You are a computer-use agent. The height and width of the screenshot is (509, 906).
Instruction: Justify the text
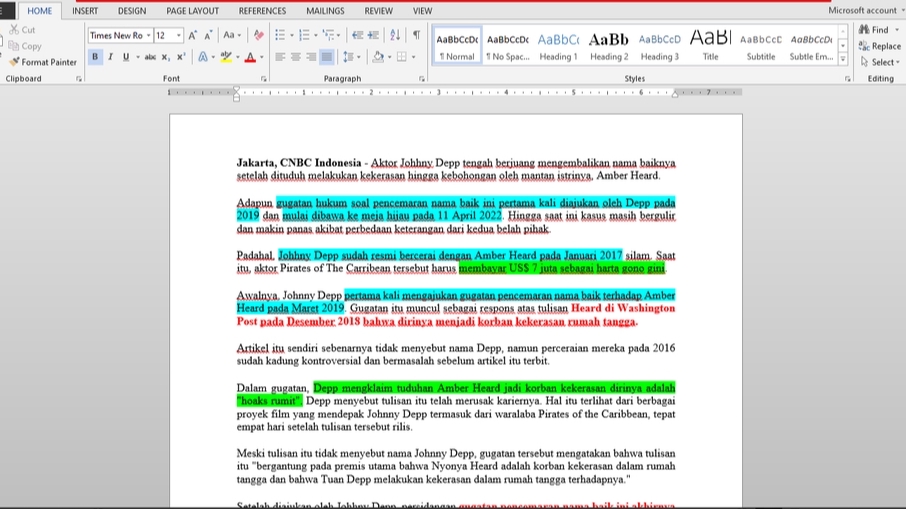pos(326,57)
